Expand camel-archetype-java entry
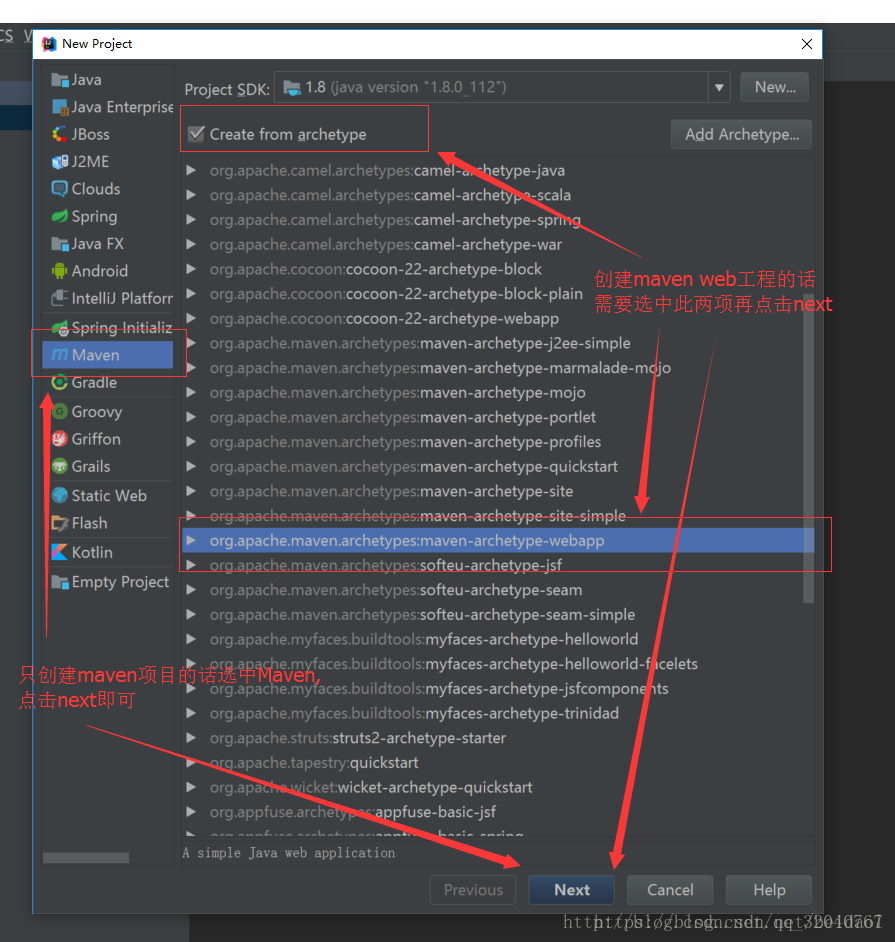The height and width of the screenshot is (942, 895). tap(191, 171)
